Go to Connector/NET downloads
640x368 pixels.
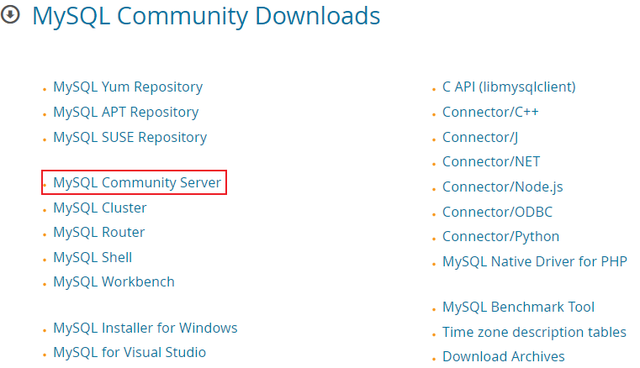491,162
